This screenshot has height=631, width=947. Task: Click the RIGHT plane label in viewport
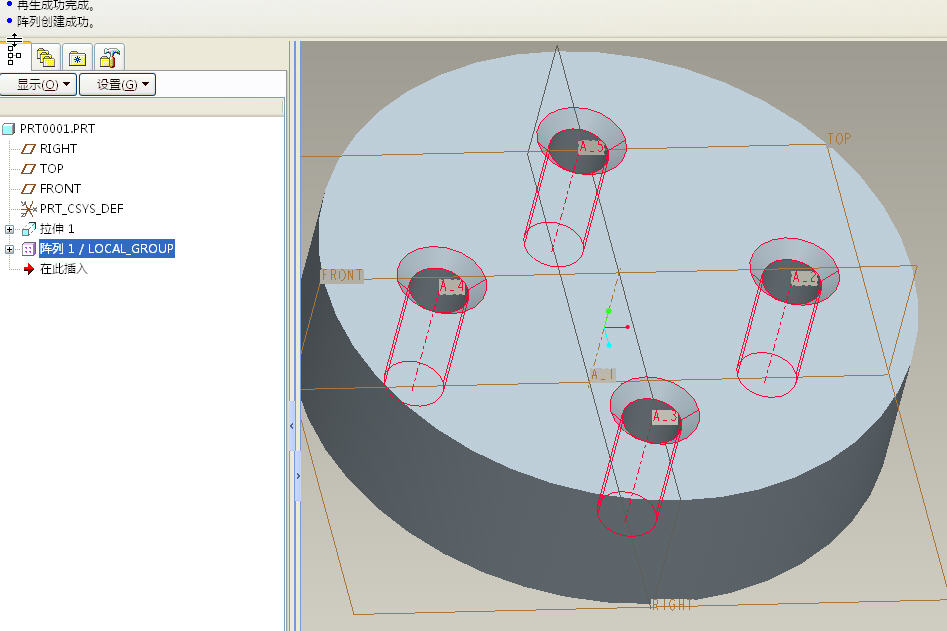tap(671, 605)
